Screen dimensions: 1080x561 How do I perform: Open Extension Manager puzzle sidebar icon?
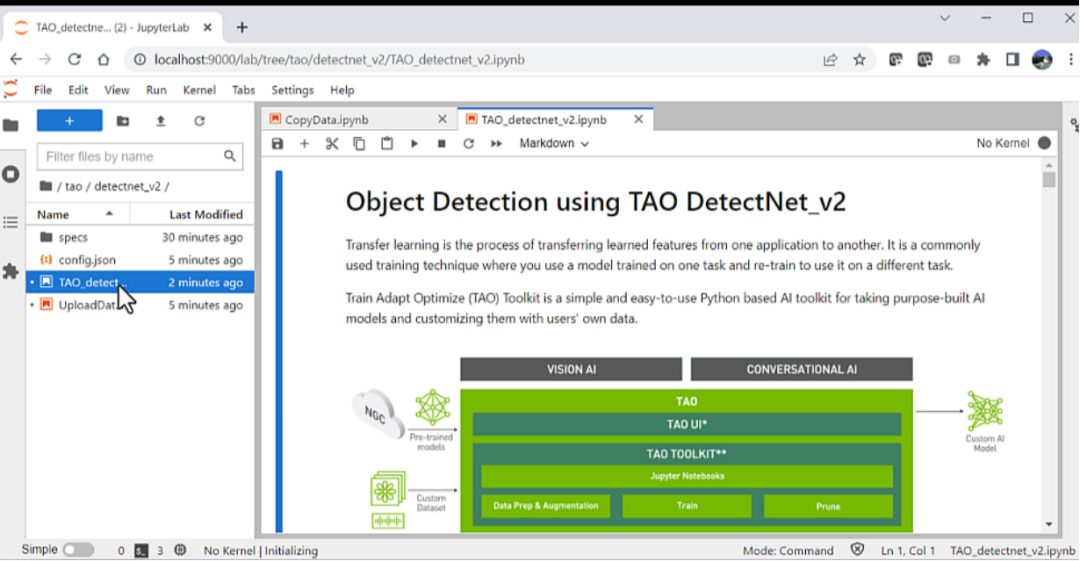coord(10,271)
